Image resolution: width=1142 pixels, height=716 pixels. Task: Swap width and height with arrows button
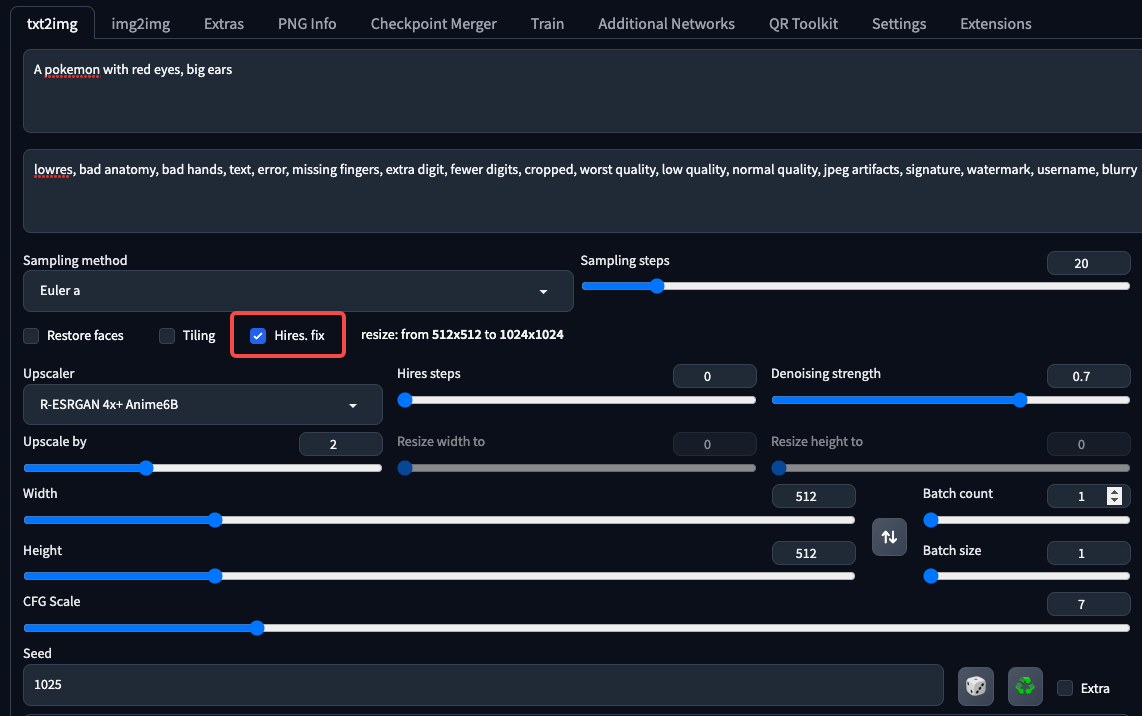889,537
